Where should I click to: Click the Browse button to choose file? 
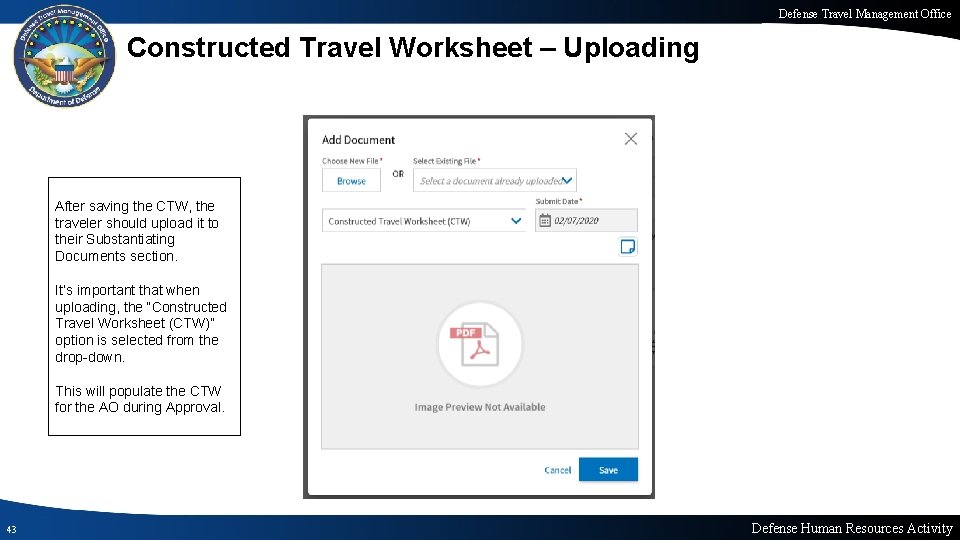pyautogui.click(x=351, y=181)
